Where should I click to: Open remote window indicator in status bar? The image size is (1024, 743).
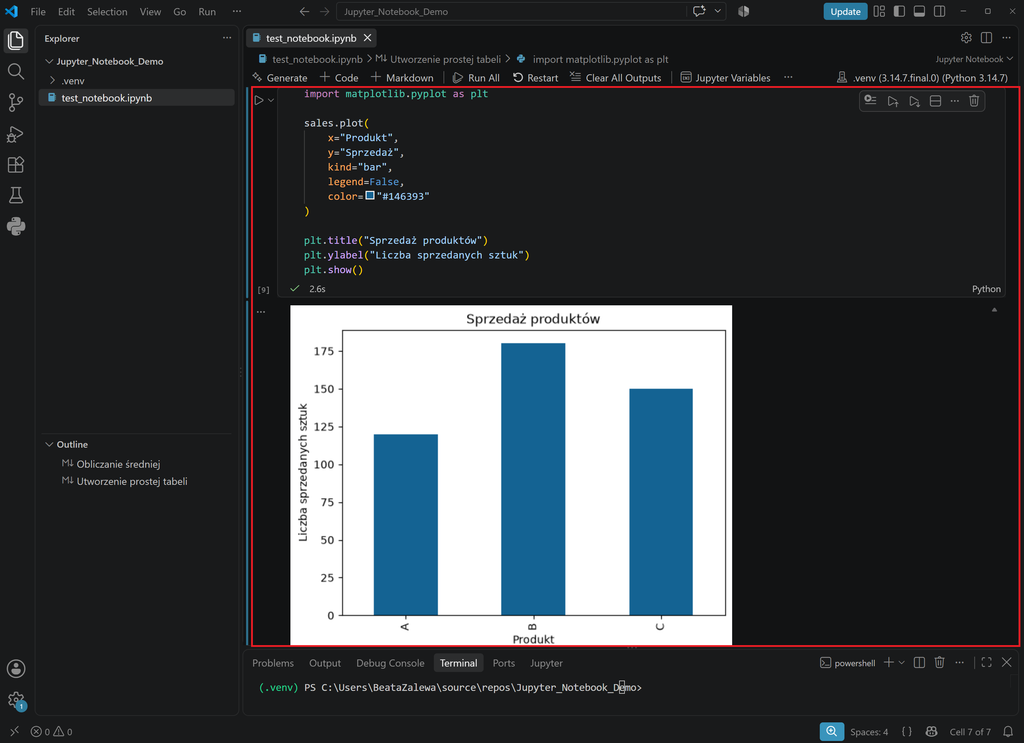coord(14,731)
